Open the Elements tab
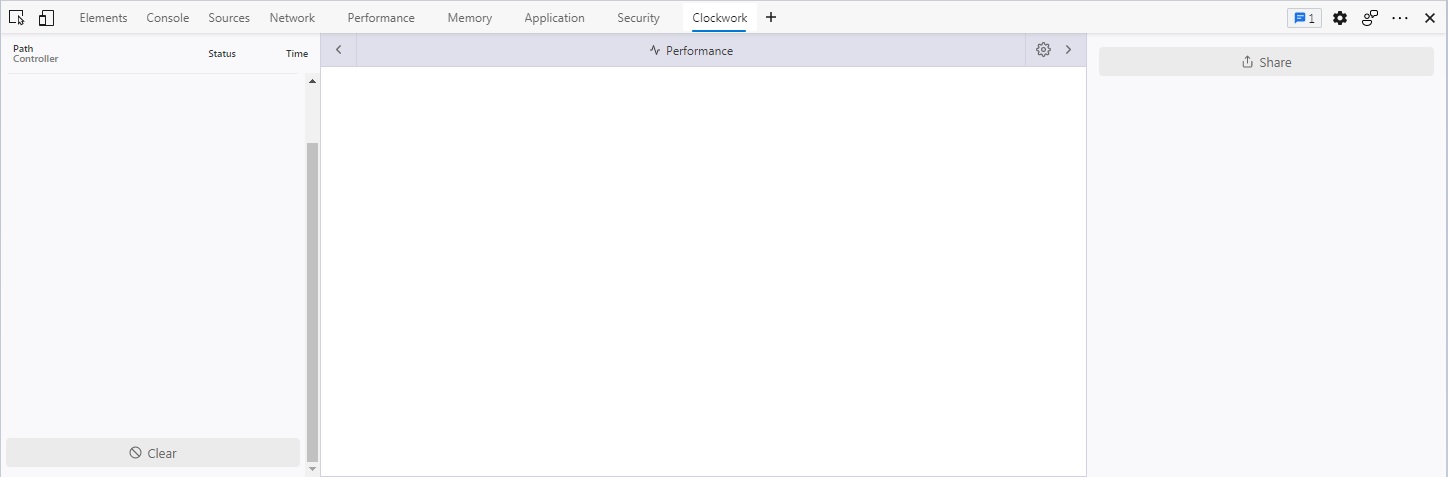This screenshot has height=477, width=1448. coord(103,18)
